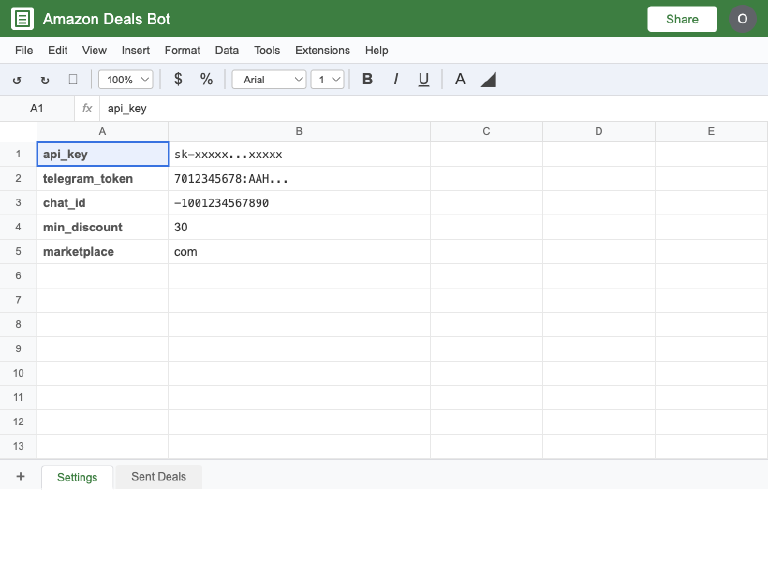Select row 1 header
768x562 pixels.
point(18,154)
